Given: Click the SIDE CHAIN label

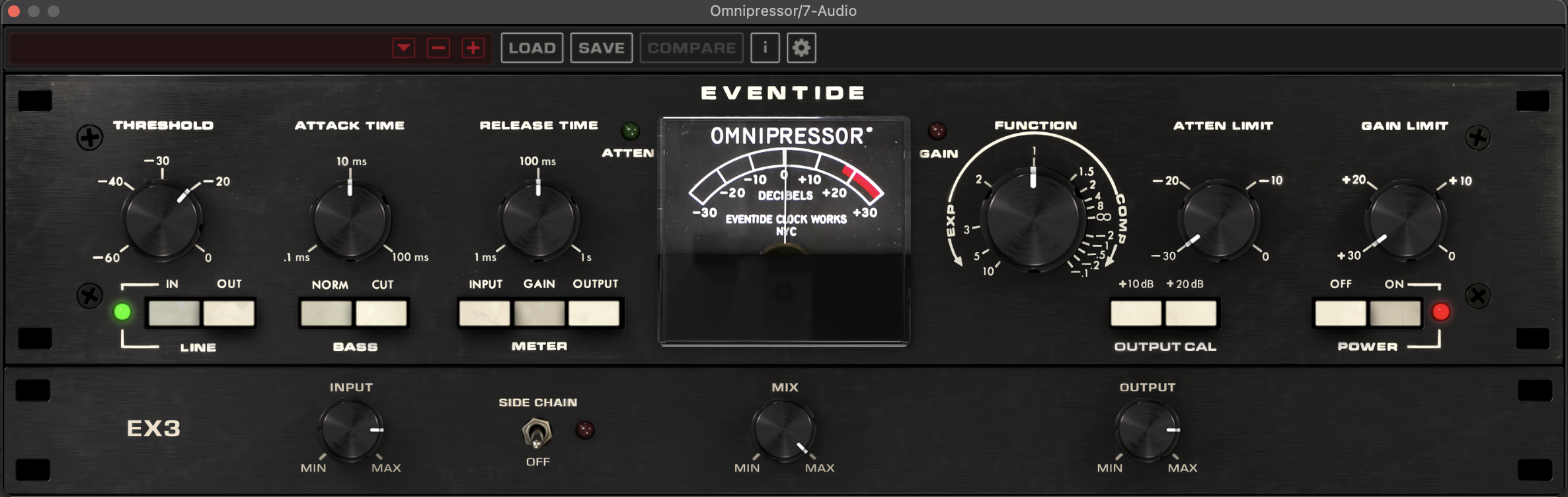Looking at the screenshot, I should [538, 402].
